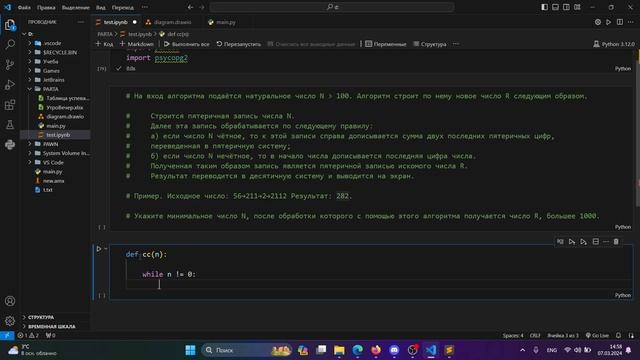This screenshot has width=640, height=360.
Task: Open the weather widget on taskbar
Action: pyautogui.click(x=32, y=350)
